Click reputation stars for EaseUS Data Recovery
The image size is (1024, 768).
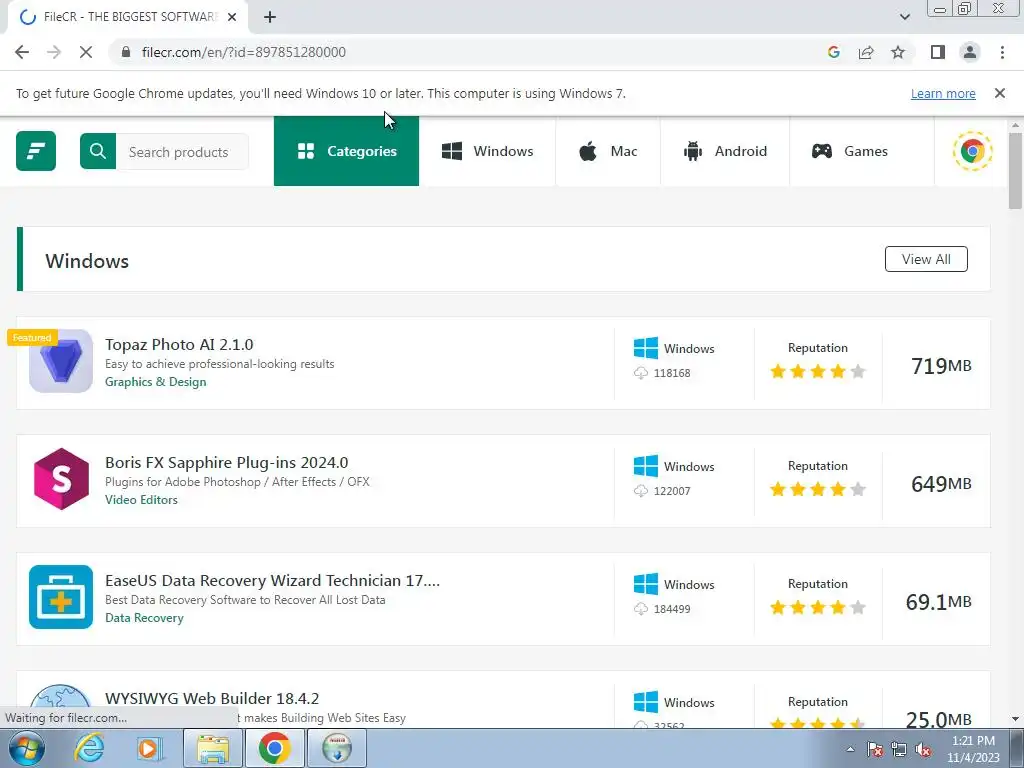818,607
